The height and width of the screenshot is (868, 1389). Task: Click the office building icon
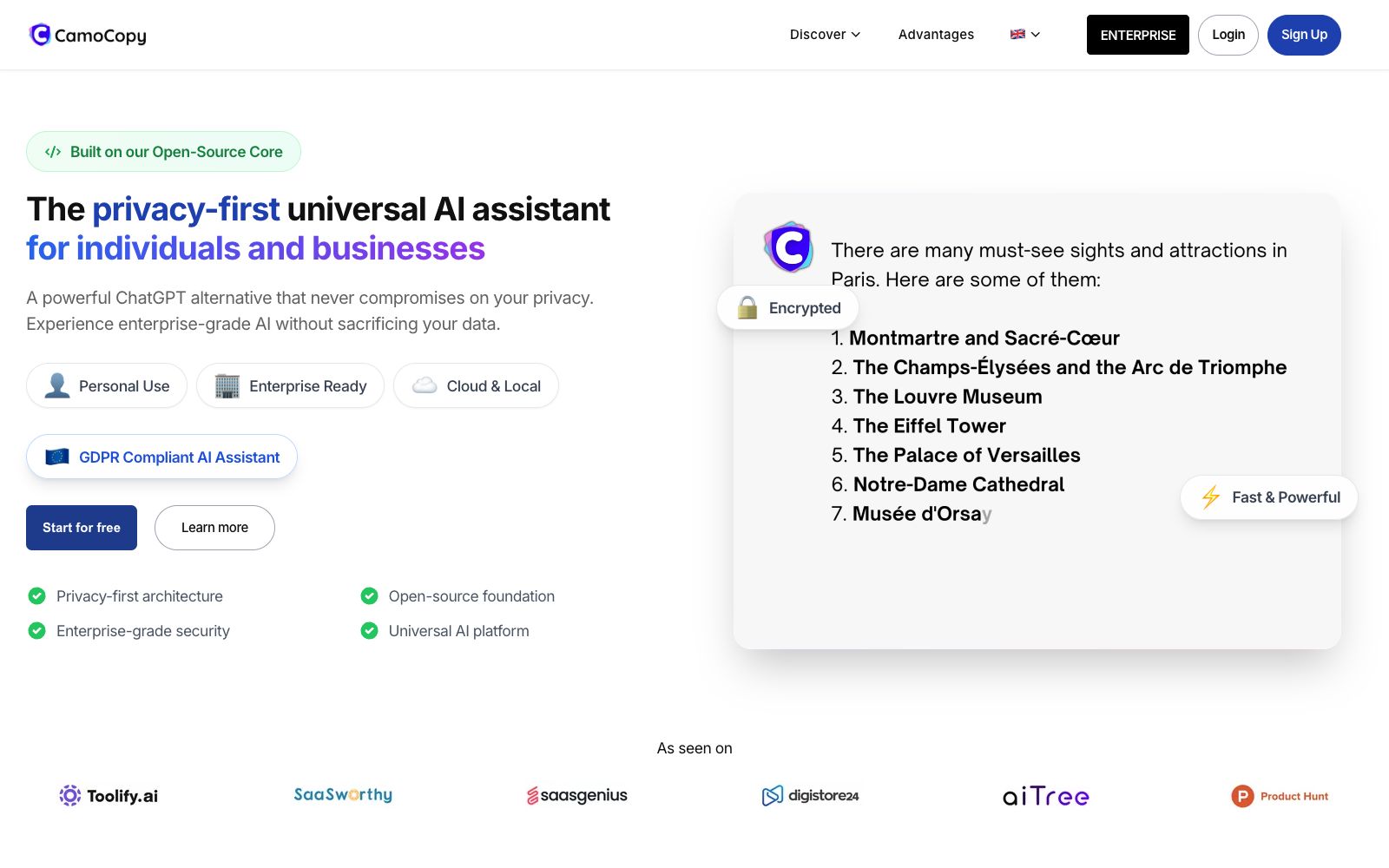coord(227,385)
